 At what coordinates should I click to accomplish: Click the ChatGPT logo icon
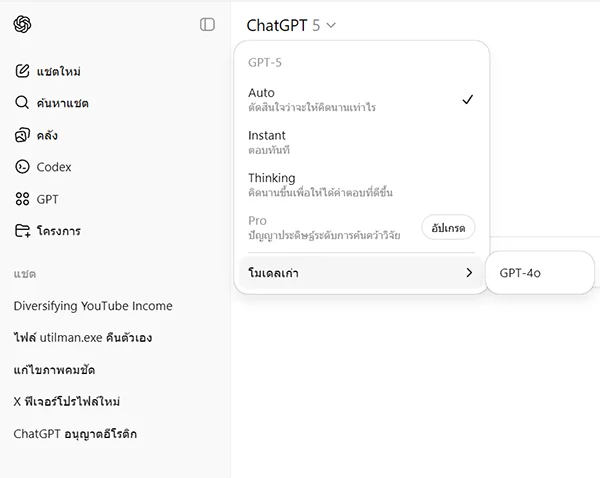[23, 24]
